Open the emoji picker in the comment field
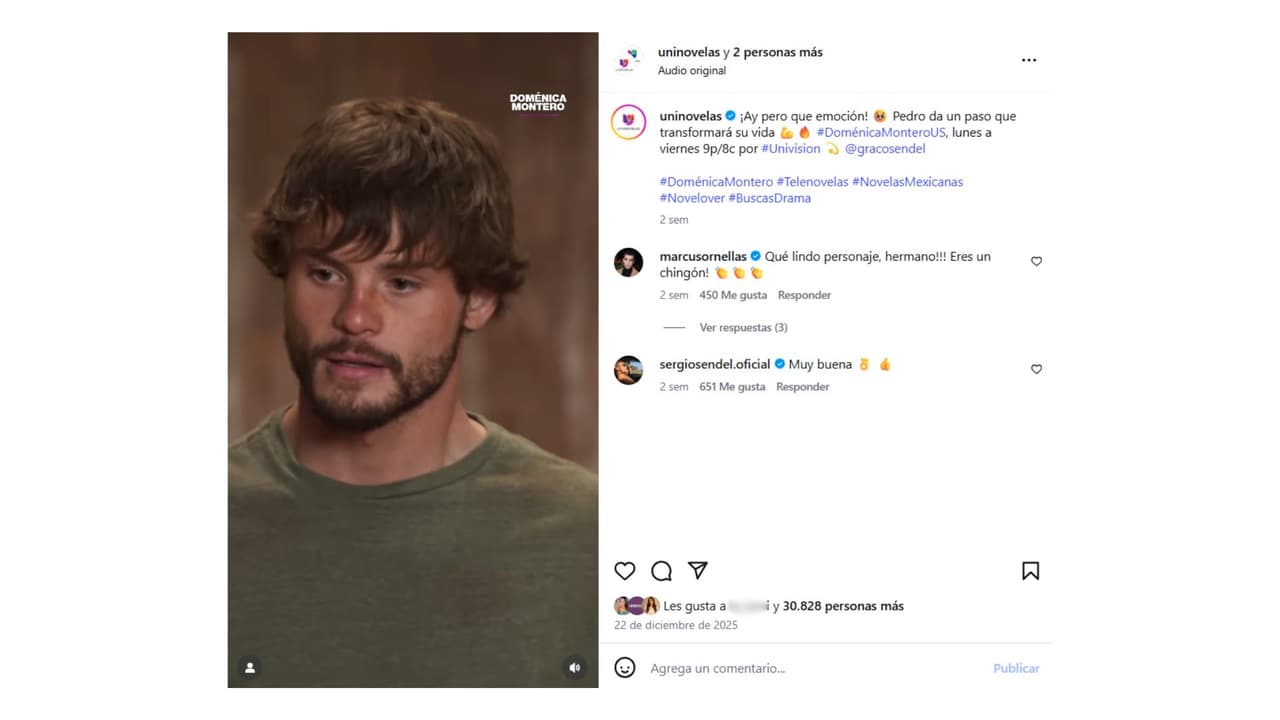 tap(626, 668)
